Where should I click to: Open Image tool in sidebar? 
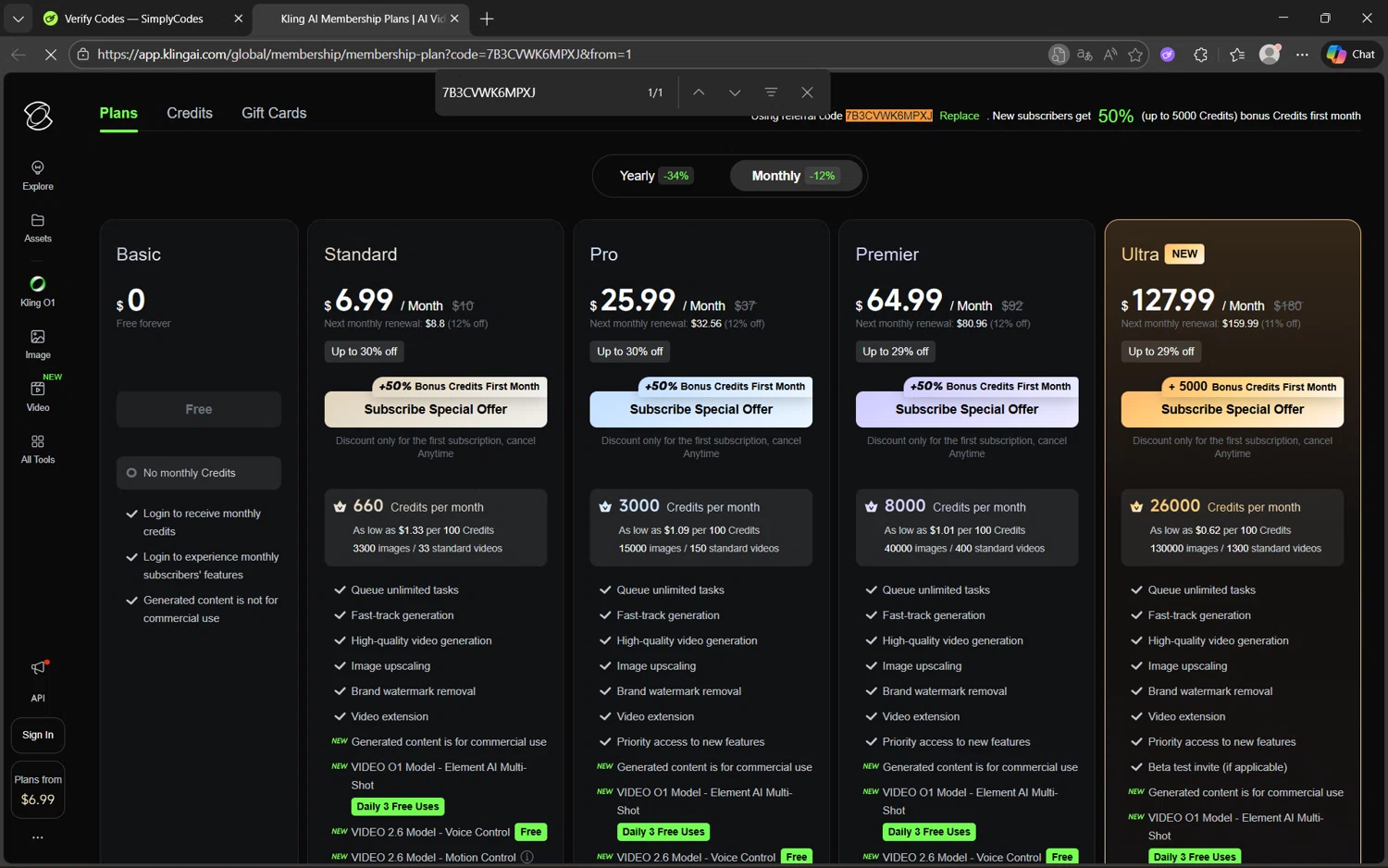point(38,344)
